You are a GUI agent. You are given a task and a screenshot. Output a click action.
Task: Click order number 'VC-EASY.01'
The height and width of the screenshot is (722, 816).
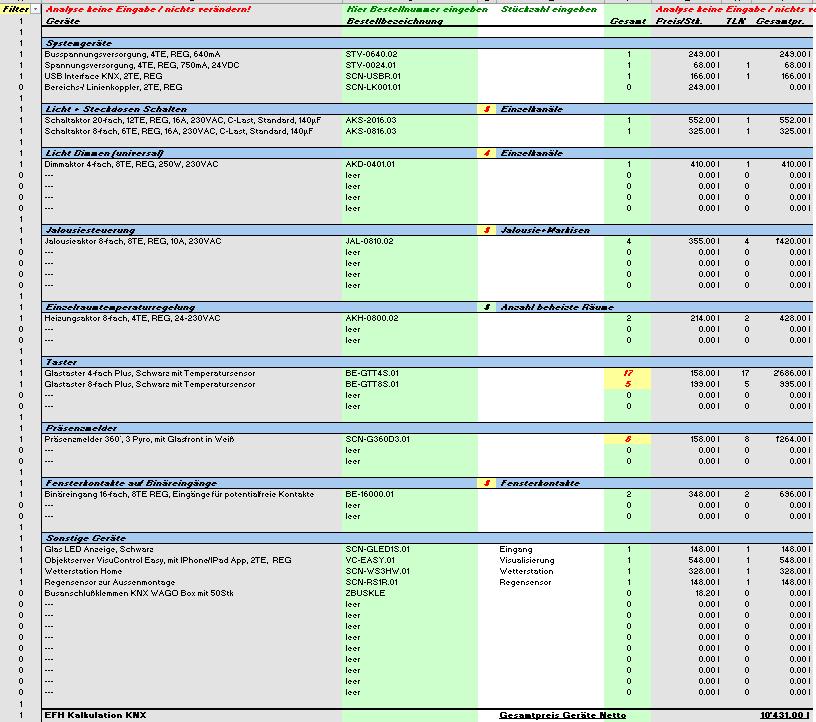click(369, 560)
